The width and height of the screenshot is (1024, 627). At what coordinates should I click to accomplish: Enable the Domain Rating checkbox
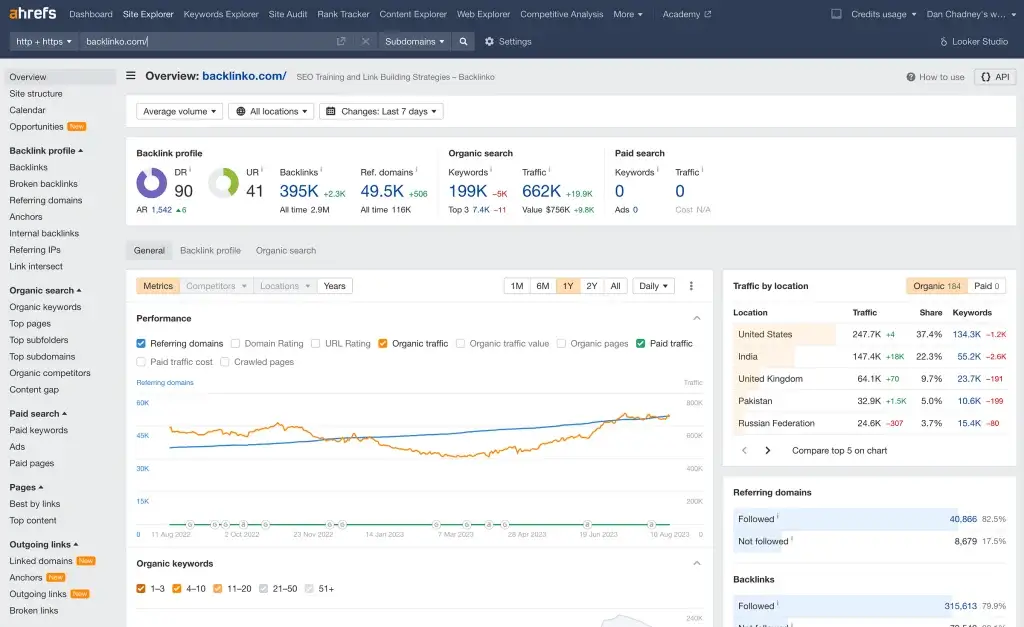(x=236, y=344)
